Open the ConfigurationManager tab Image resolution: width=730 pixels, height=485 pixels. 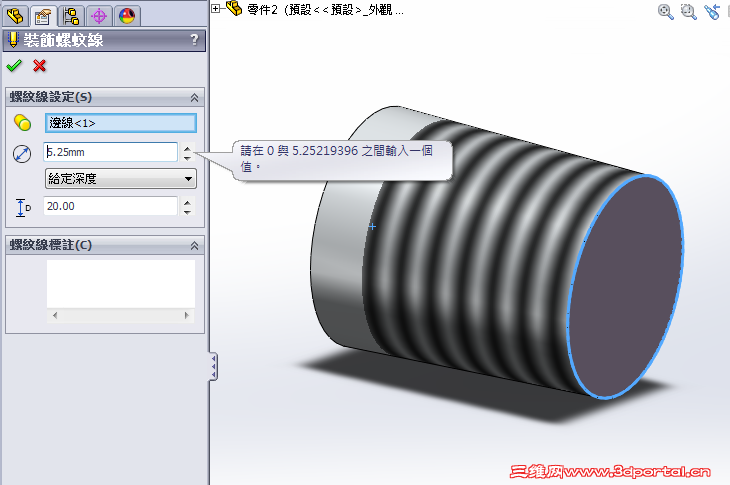tap(71, 16)
